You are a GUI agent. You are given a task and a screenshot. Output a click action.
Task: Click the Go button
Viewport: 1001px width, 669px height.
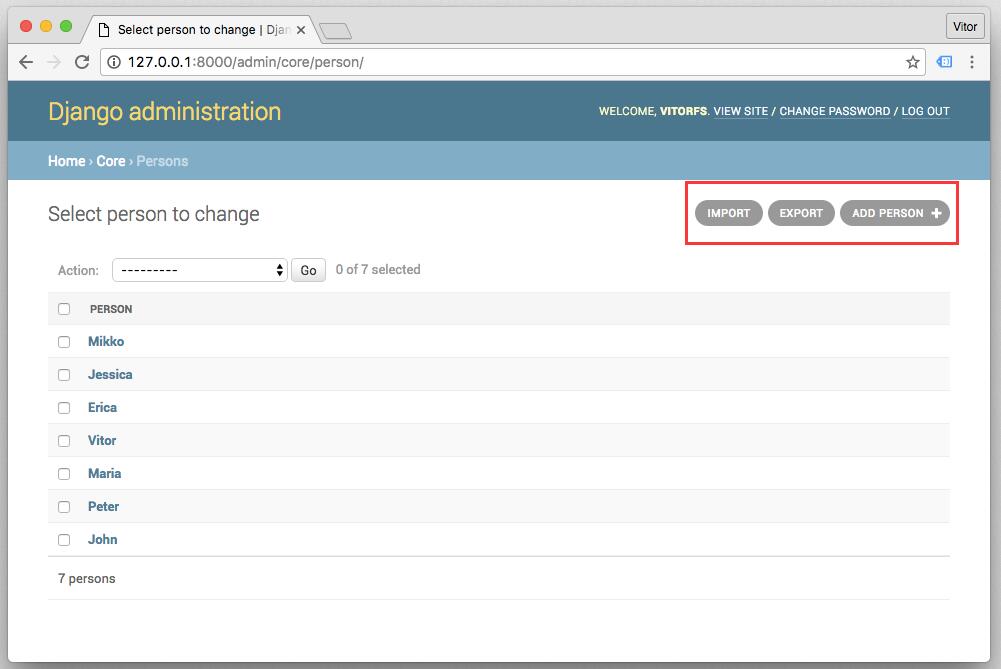308,270
